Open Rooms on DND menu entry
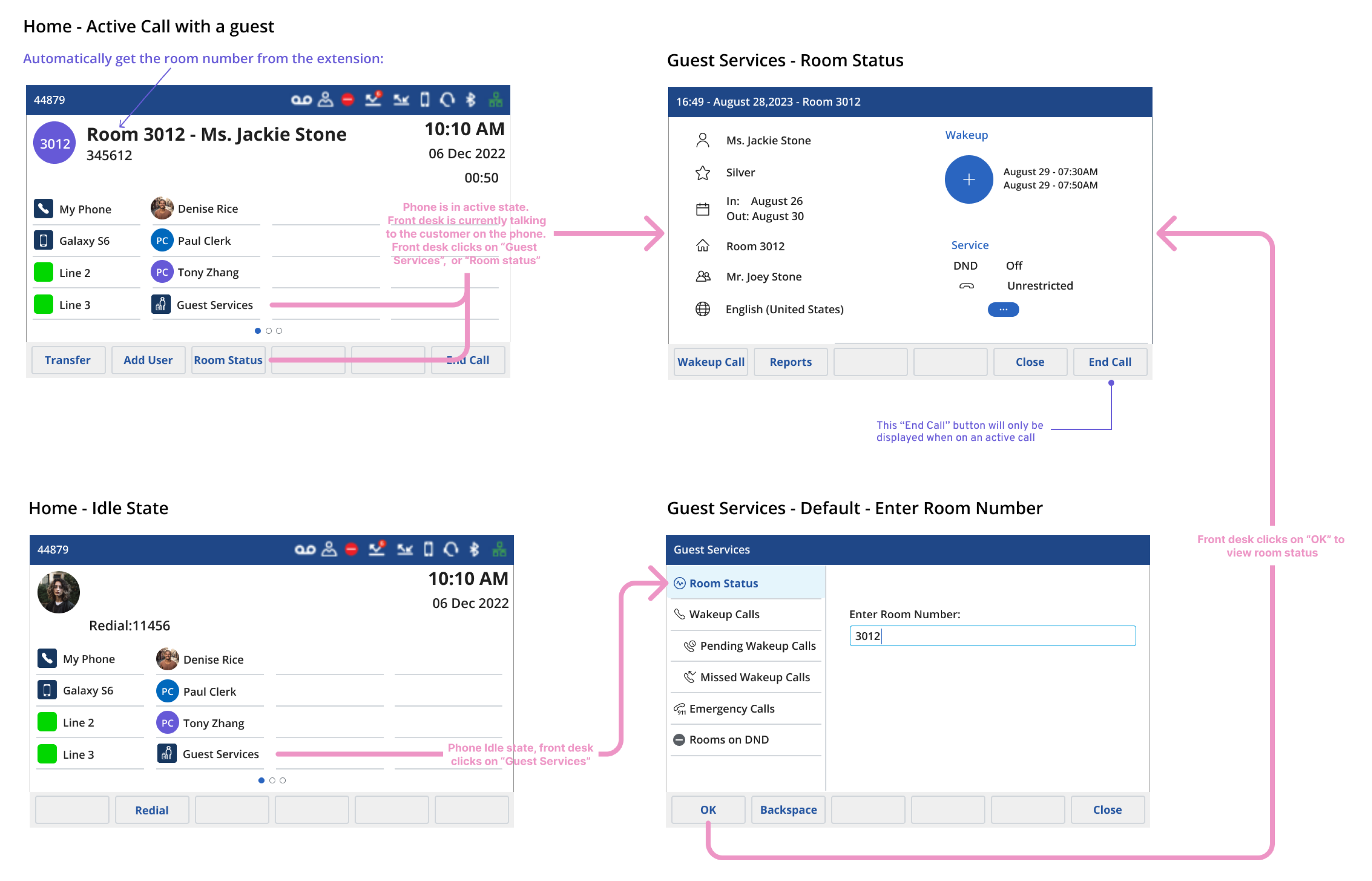The height and width of the screenshot is (881, 1372). coord(729,740)
